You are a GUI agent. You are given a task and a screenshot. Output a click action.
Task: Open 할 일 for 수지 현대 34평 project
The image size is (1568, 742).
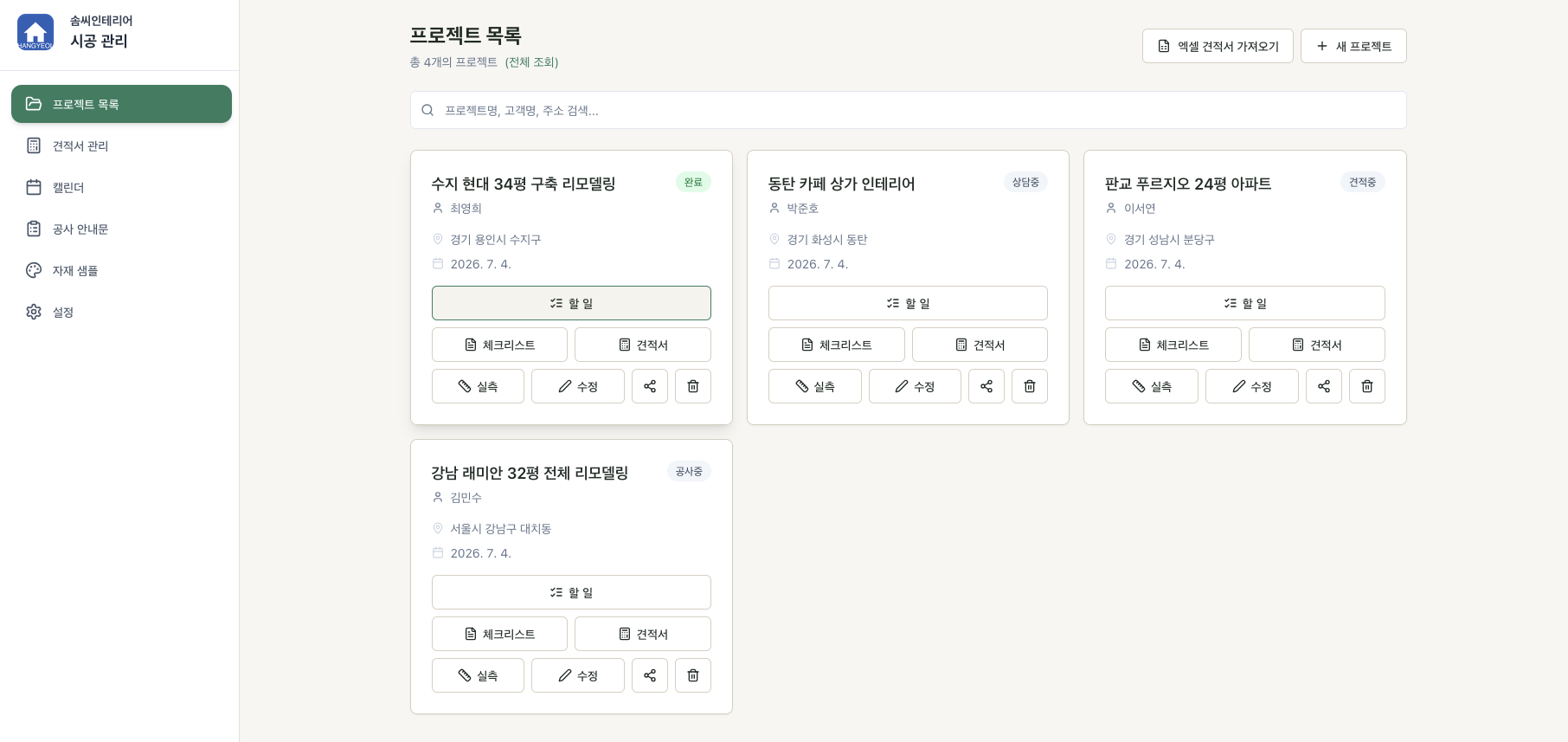click(x=571, y=303)
